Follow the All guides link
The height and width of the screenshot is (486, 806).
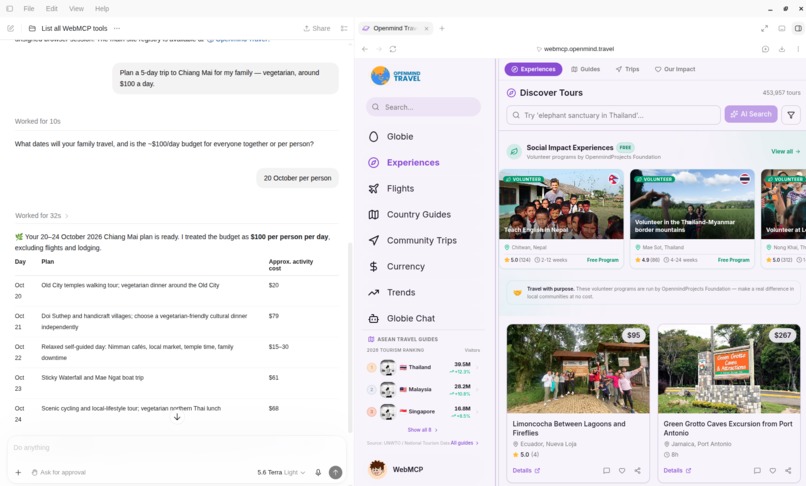464,443
